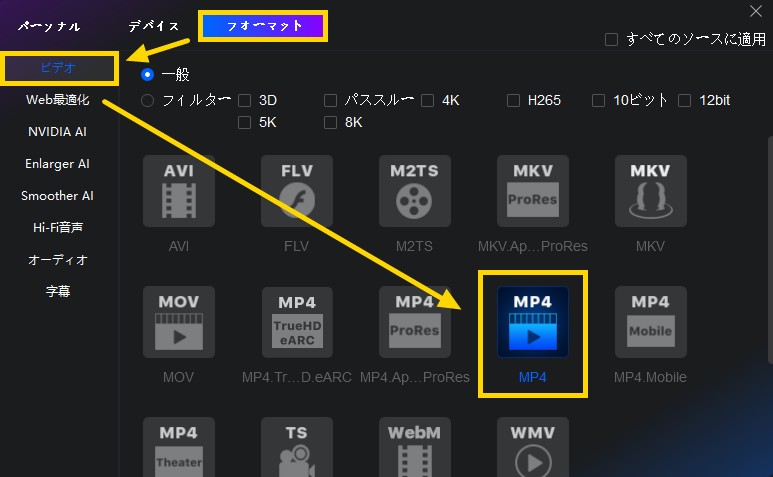Select the AVI format icon
Screen dimensions: 773x477
click(178, 191)
